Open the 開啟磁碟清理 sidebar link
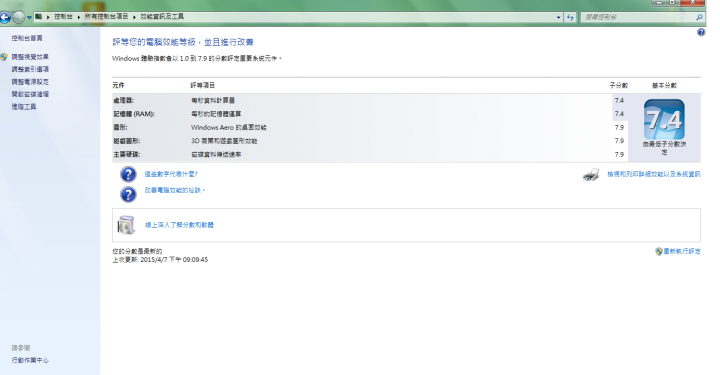720x375 pixels. coord(30,94)
